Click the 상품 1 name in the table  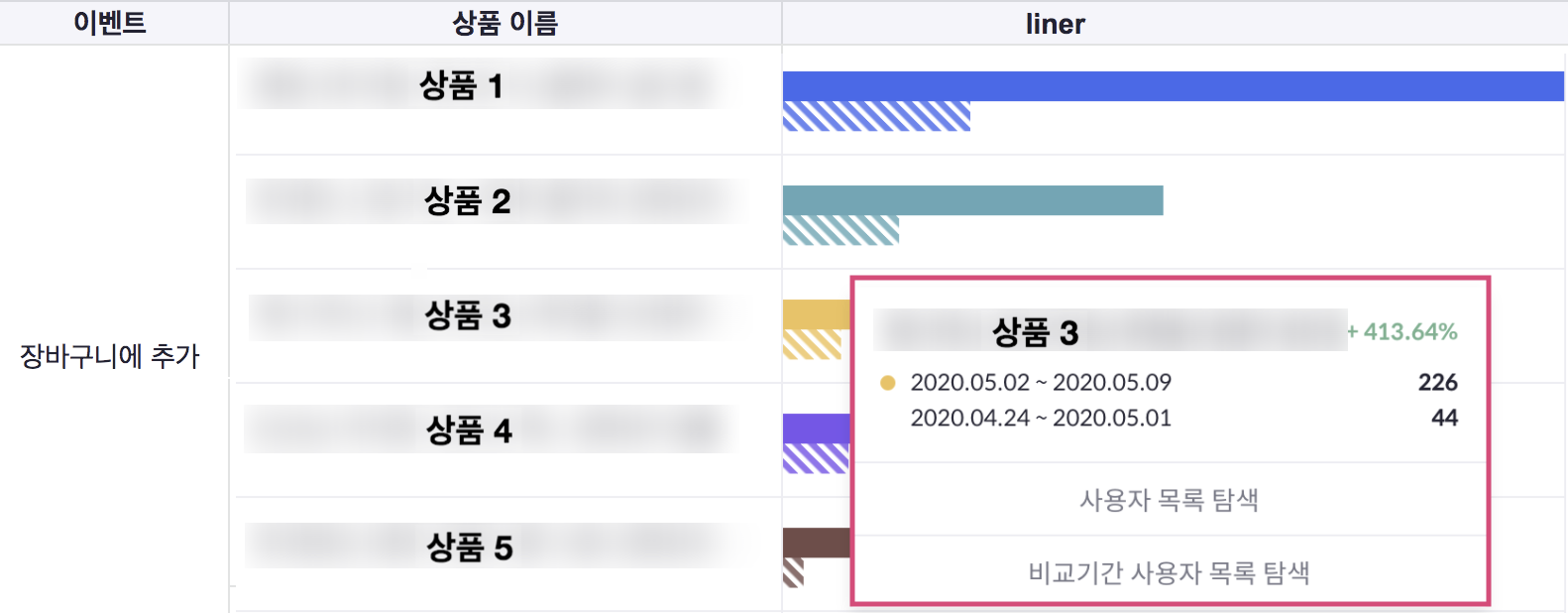click(462, 86)
